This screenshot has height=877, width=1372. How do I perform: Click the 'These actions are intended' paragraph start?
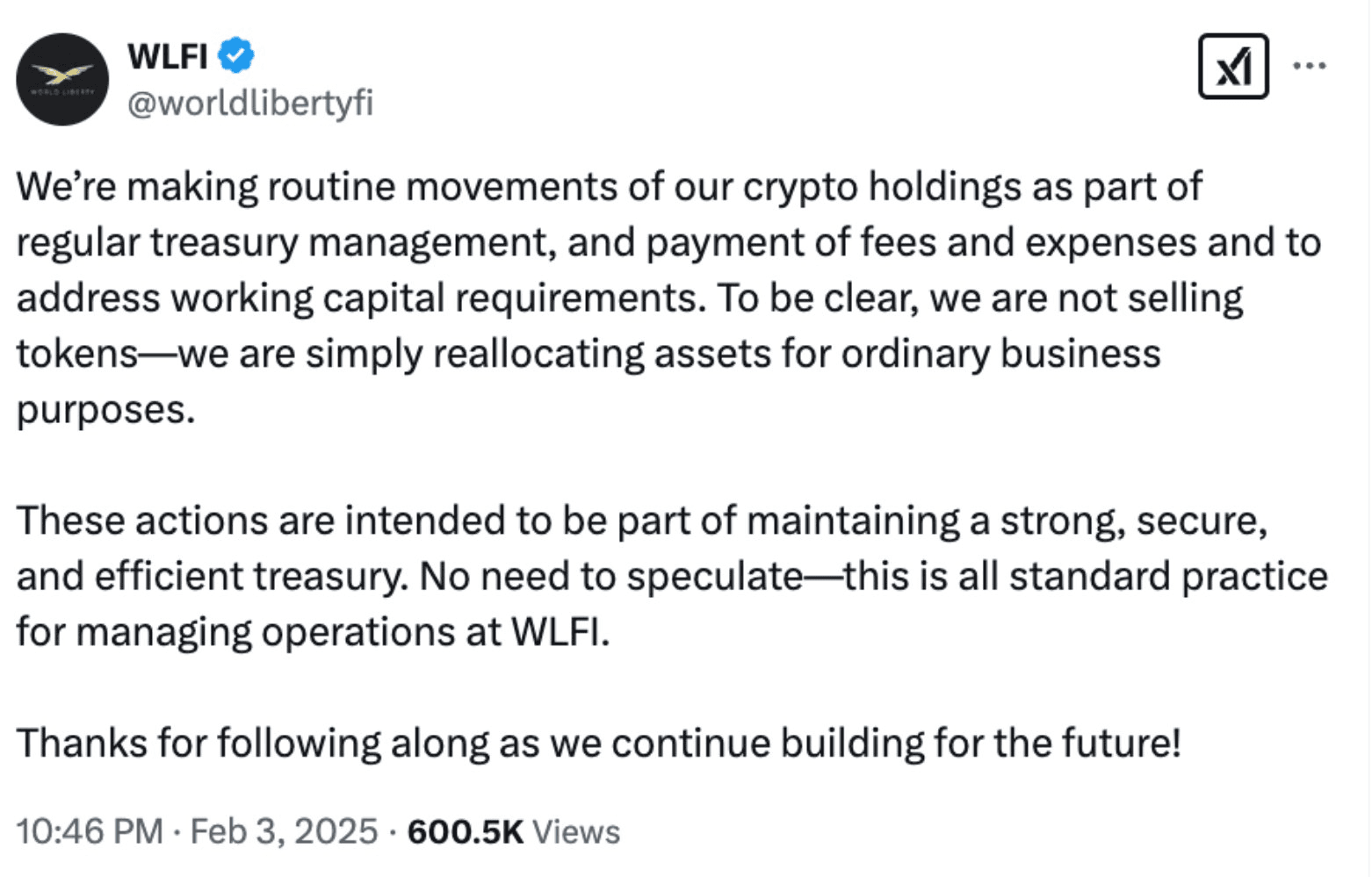pos(264,521)
